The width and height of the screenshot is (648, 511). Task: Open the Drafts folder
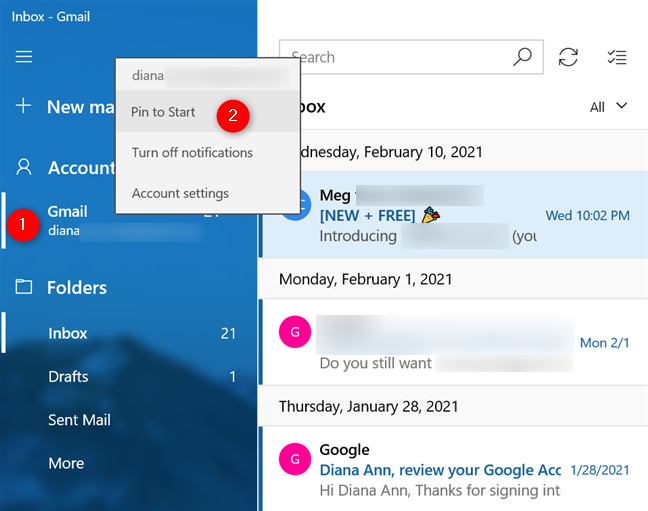[x=129, y=376]
